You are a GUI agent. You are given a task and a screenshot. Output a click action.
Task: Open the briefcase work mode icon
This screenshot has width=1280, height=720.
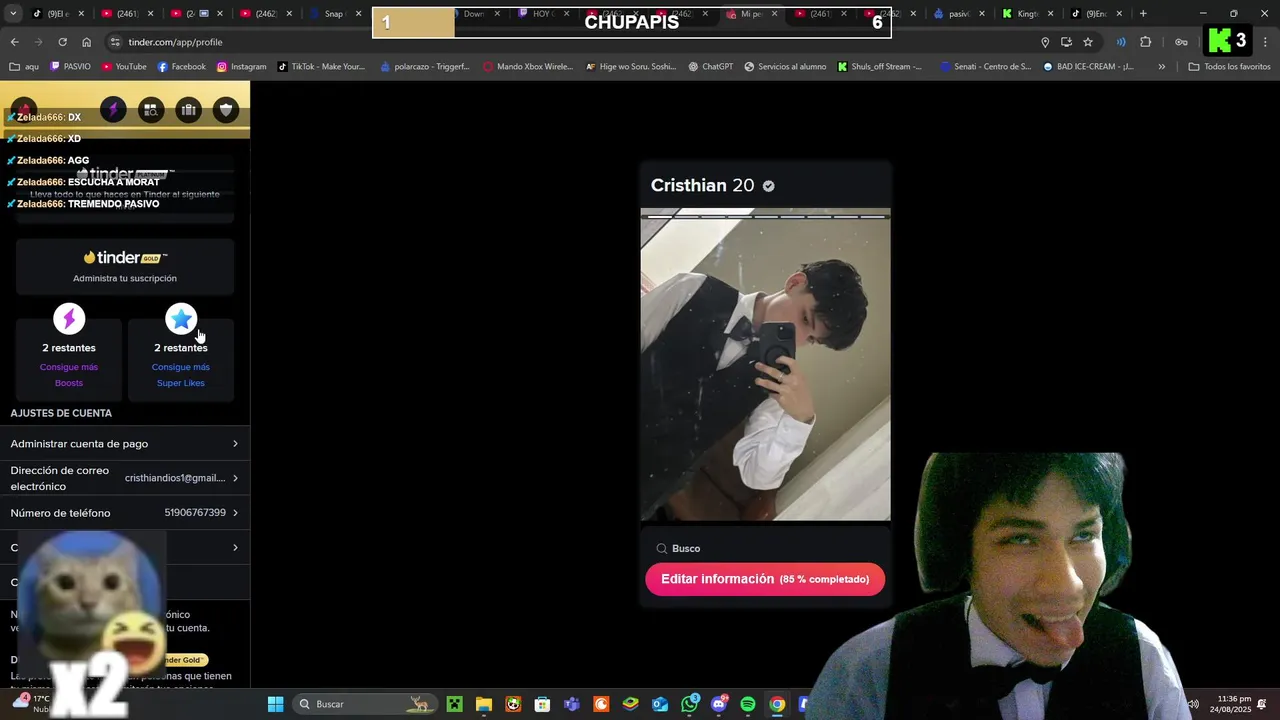tap(189, 110)
